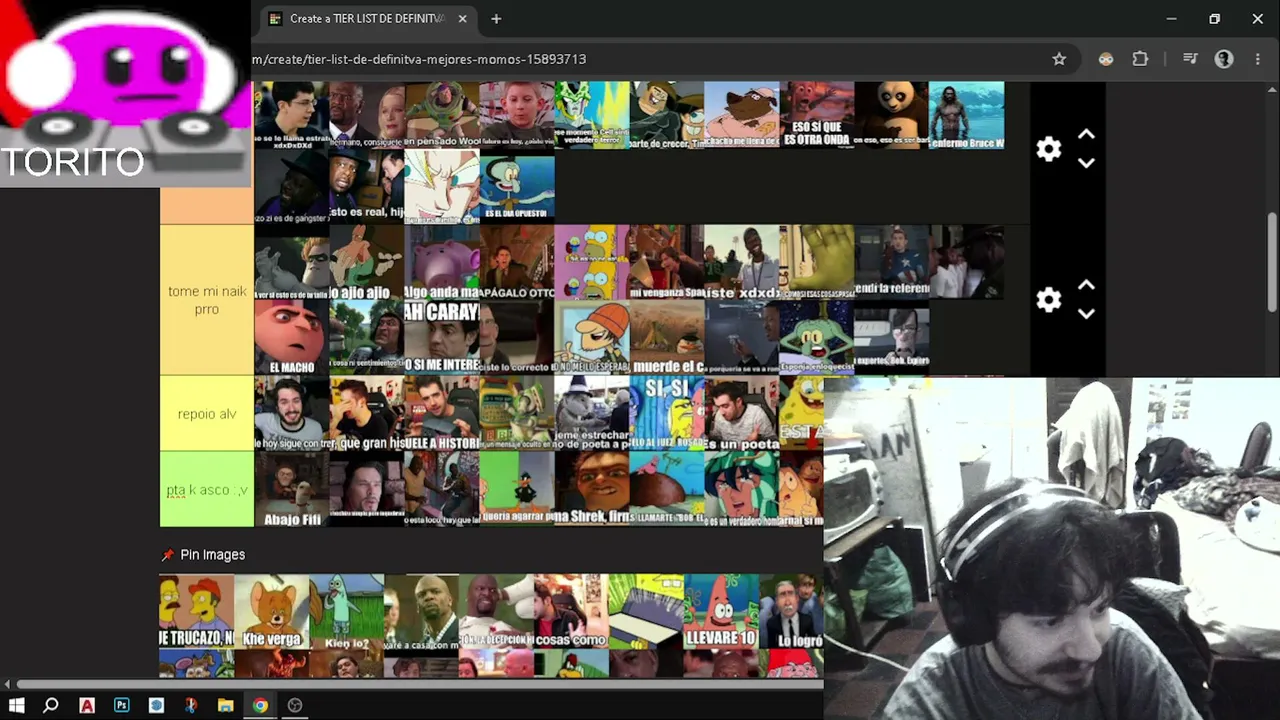Click the round-faced extension icon beside the star
Image resolution: width=1280 pixels, height=720 pixels.
pos(1106,59)
